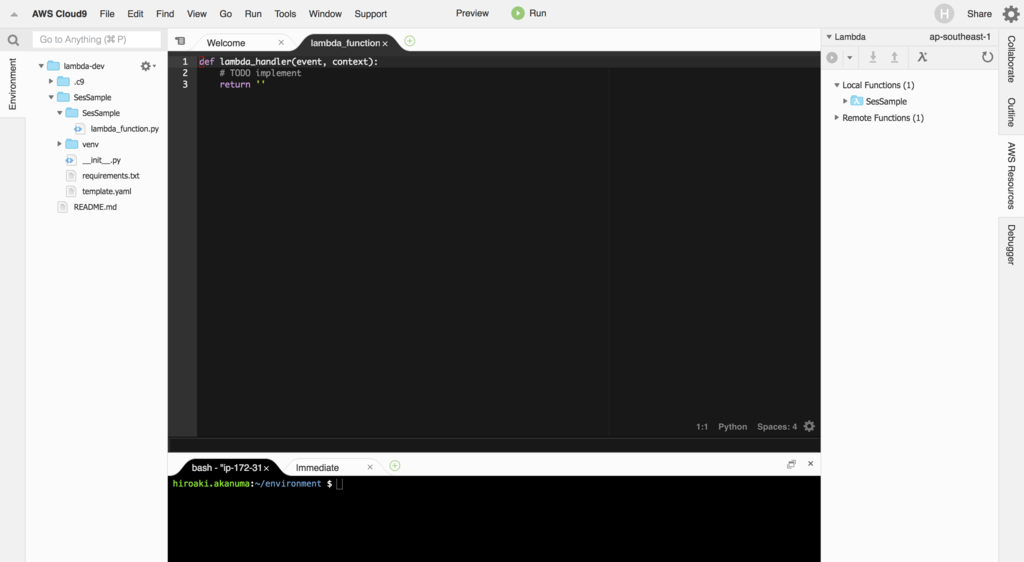Close the bash terminal tab
The height and width of the screenshot is (562, 1024).
point(266,468)
